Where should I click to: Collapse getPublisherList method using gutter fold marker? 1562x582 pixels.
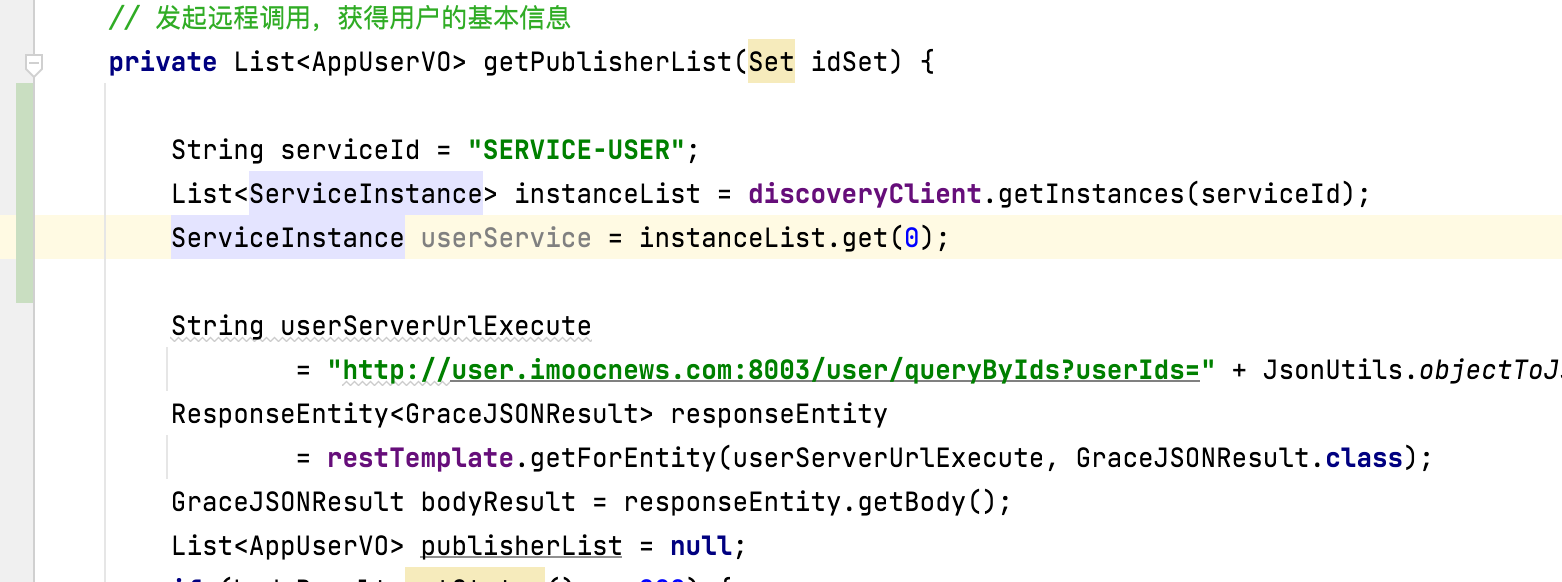[x=34, y=65]
